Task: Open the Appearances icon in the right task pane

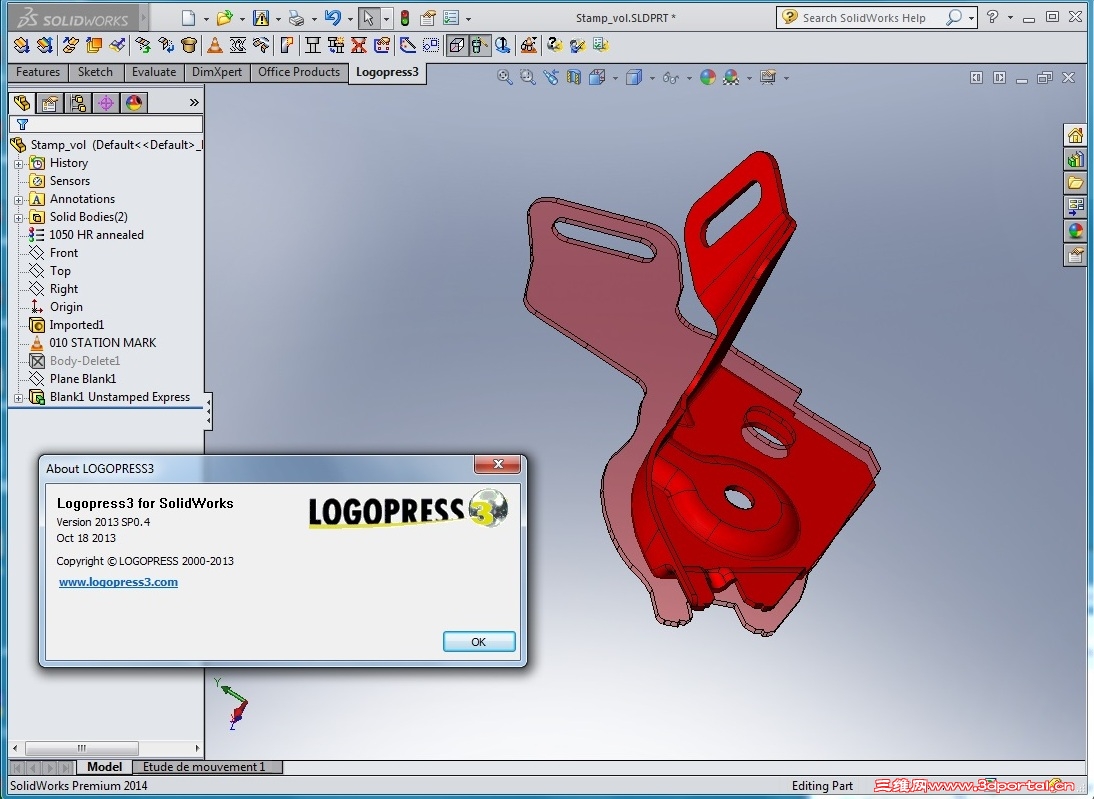Action: tap(1075, 230)
